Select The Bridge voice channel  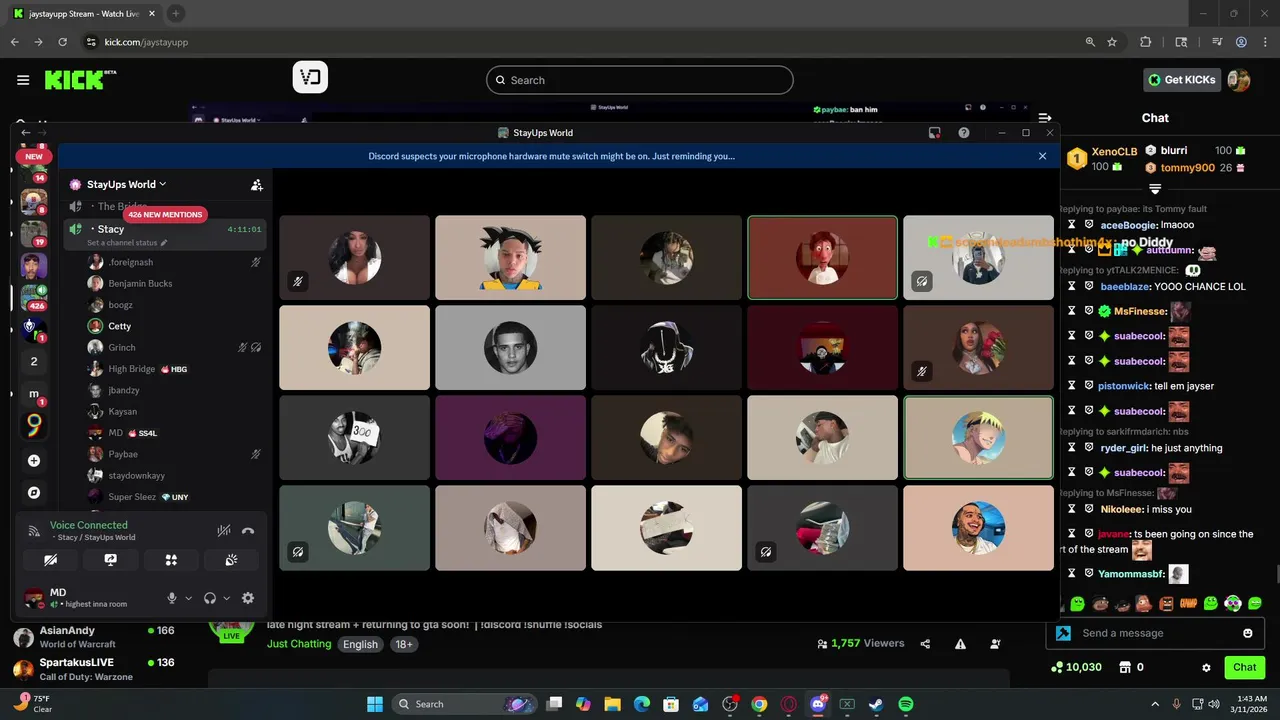(122, 206)
